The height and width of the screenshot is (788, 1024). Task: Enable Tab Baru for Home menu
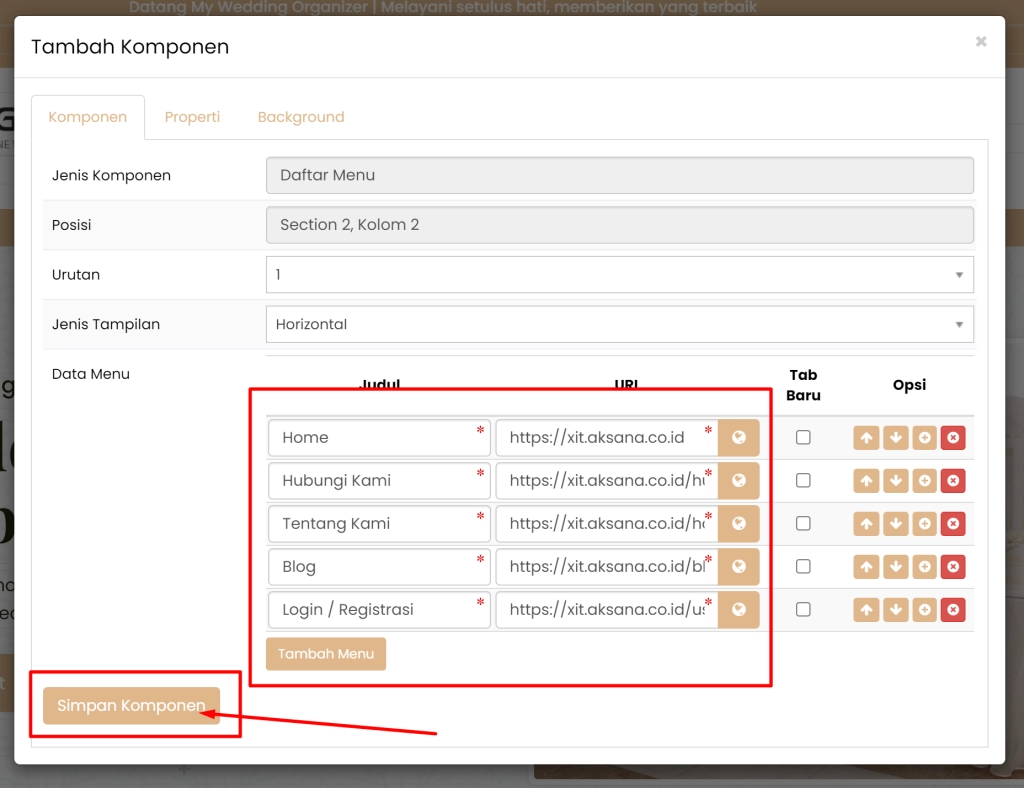pos(803,438)
